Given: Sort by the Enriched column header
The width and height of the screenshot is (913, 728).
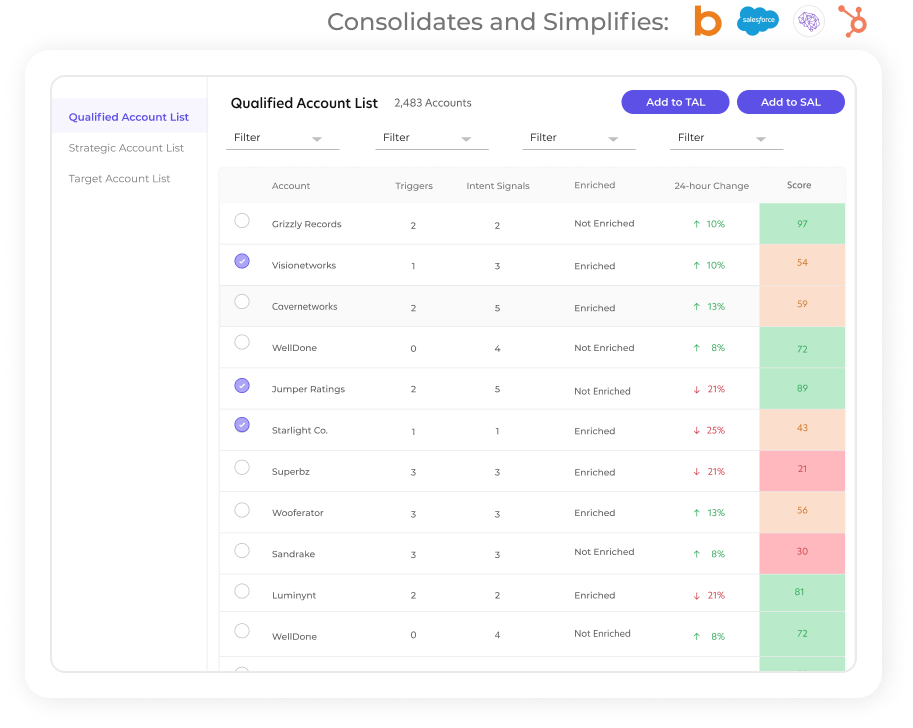Looking at the screenshot, I should pyautogui.click(x=594, y=185).
